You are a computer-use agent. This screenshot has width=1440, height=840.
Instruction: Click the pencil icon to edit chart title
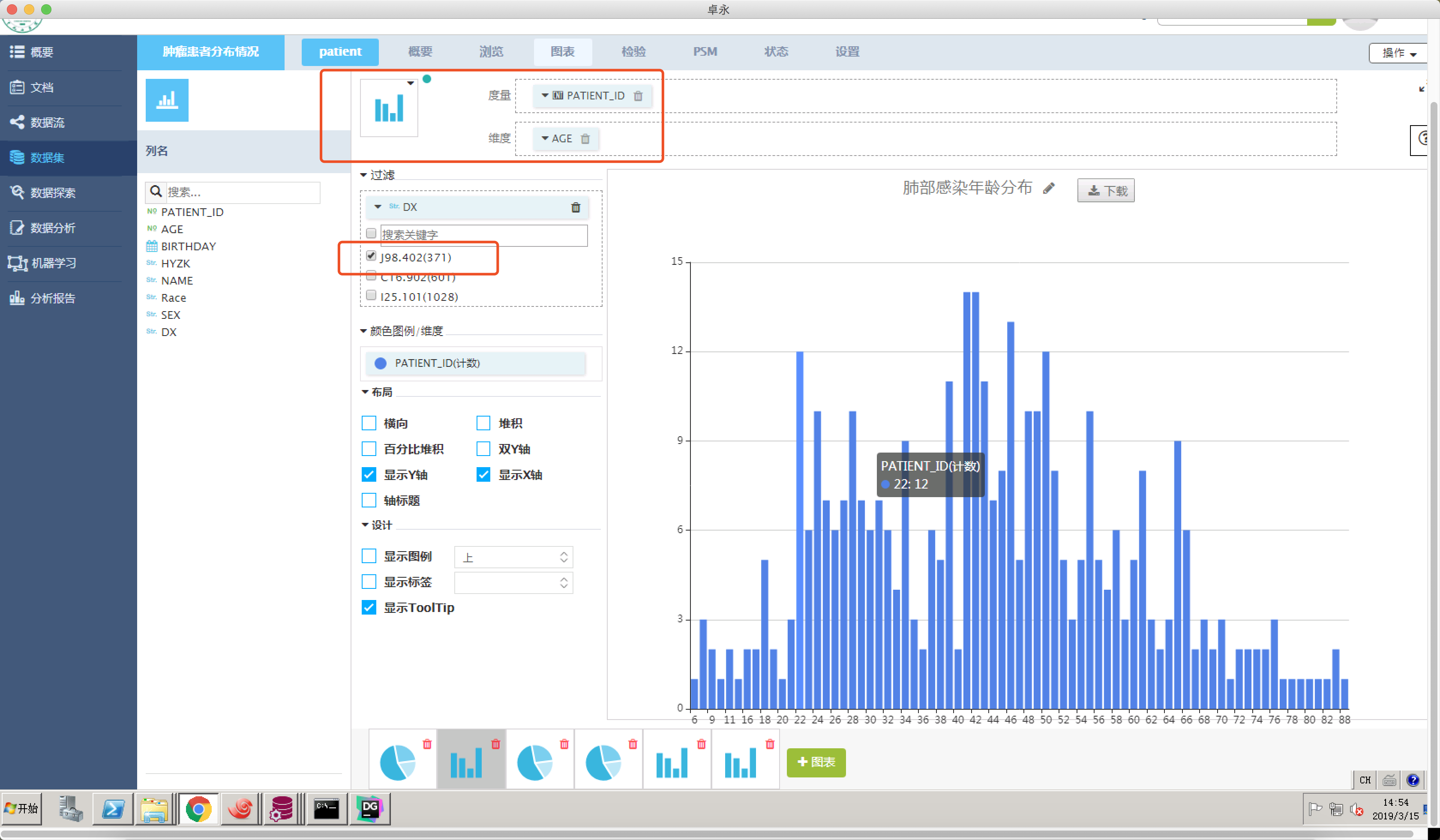[1048, 189]
